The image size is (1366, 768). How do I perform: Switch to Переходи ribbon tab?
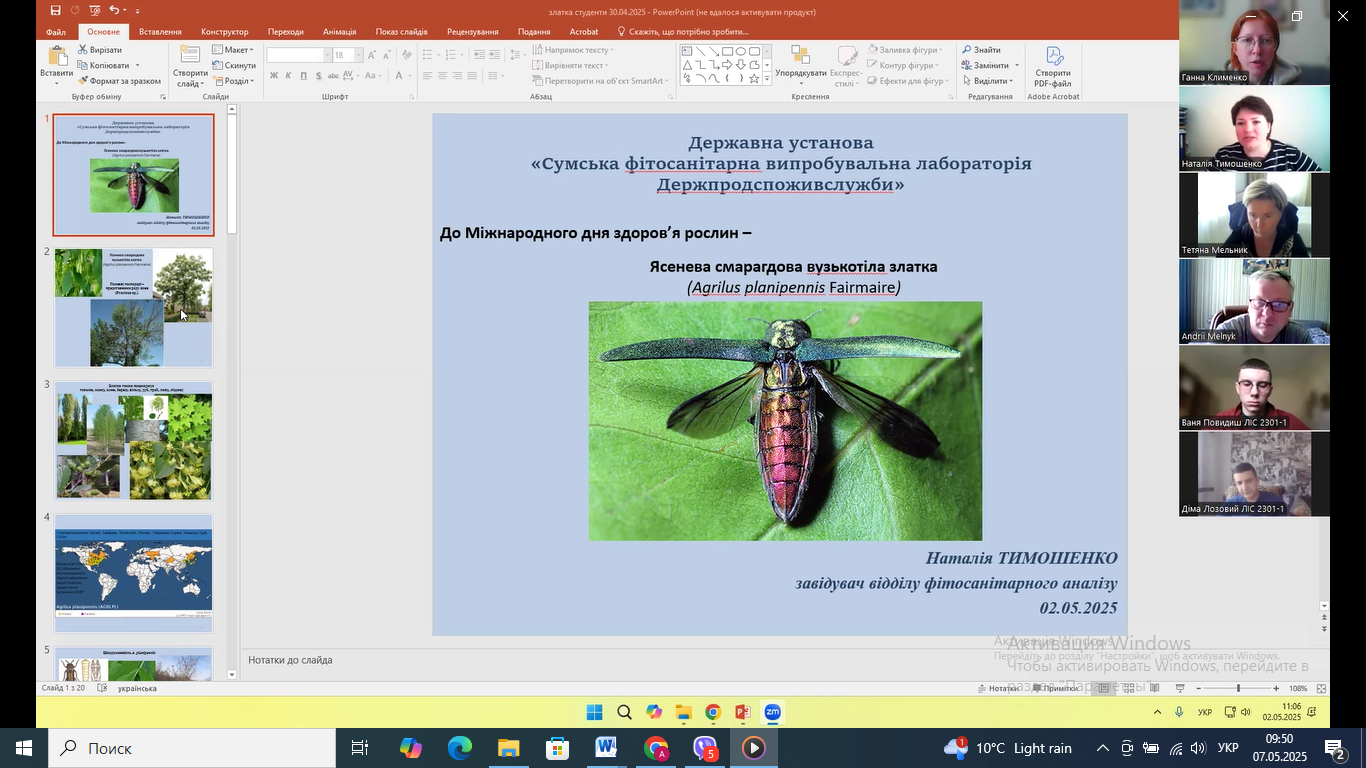click(286, 32)
